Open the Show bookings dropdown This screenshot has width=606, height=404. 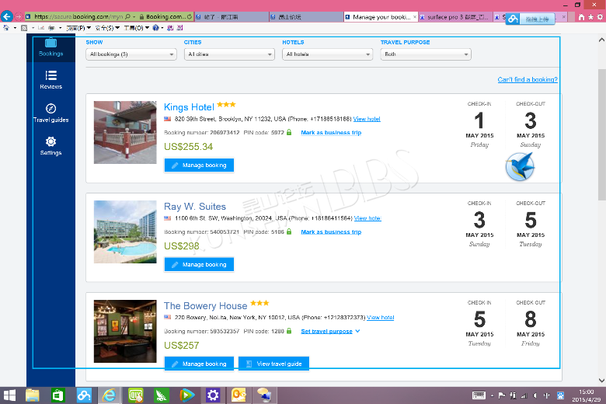click(131, 54)
